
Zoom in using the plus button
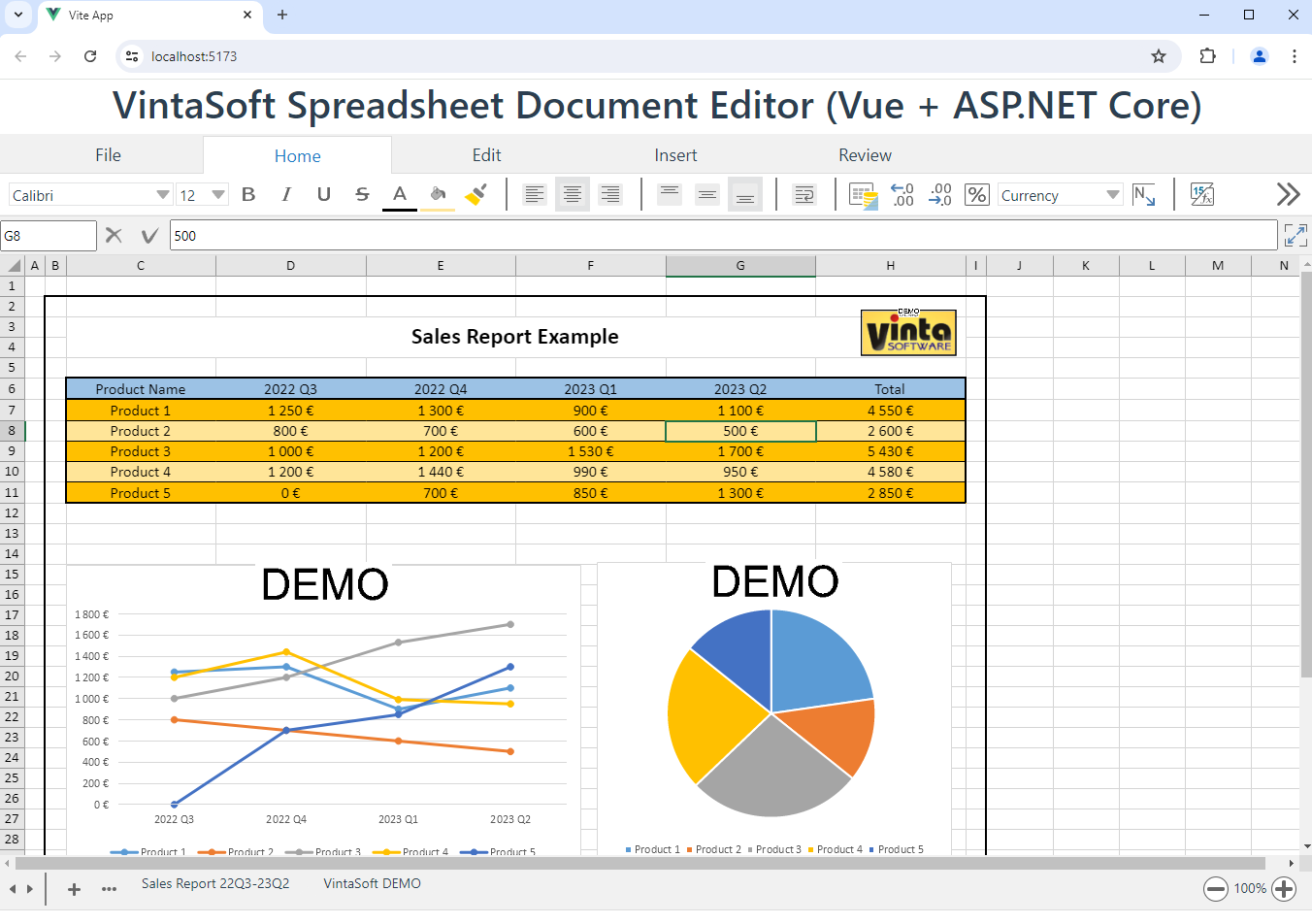pos(1284,888)
